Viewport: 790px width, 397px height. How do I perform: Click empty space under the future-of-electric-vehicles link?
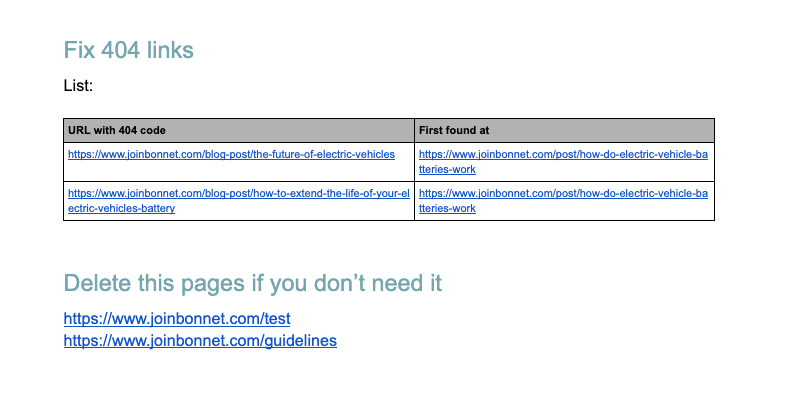239,171
